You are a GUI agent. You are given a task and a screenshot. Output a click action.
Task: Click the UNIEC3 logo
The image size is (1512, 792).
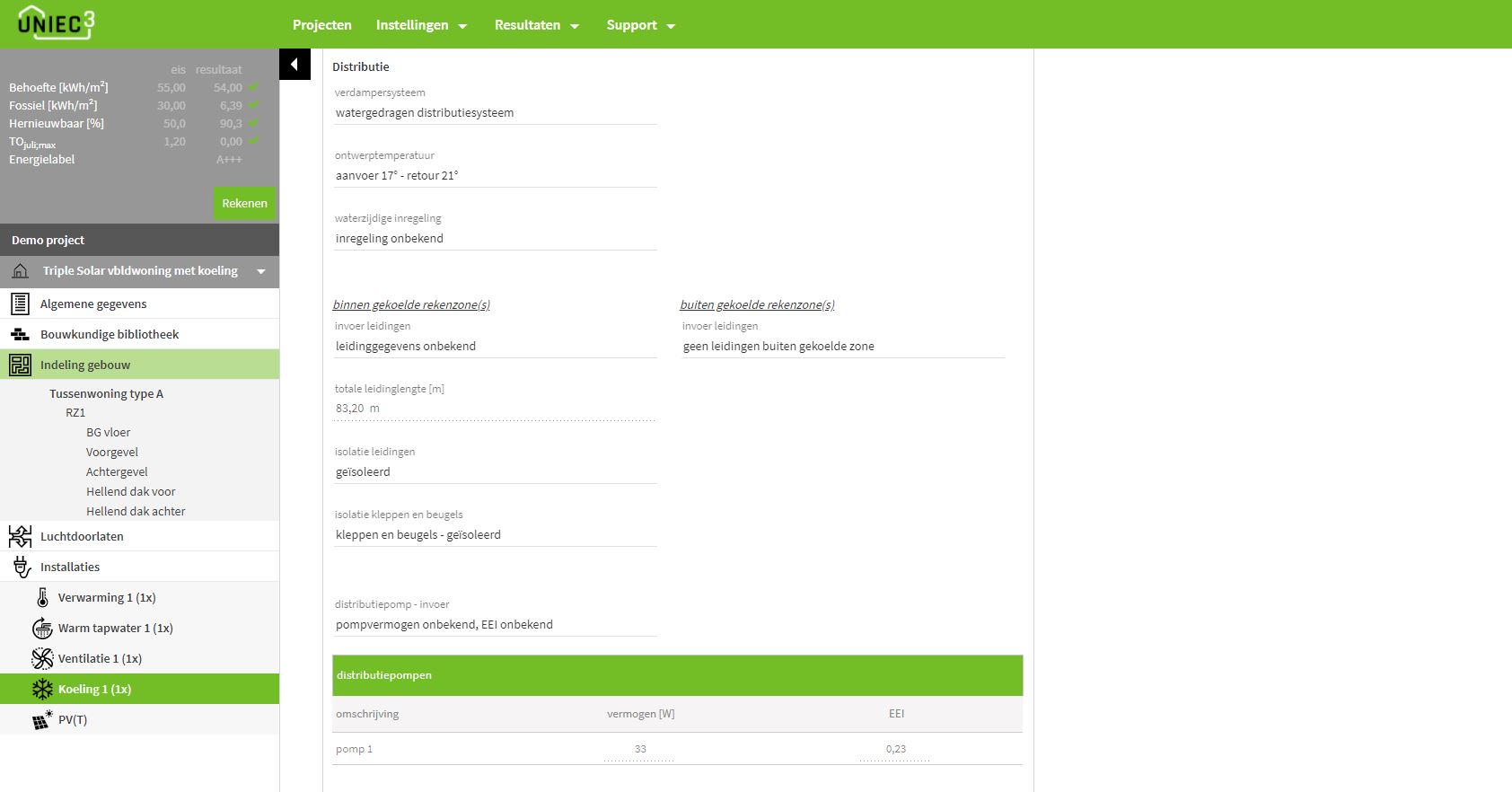pos(56,23)
